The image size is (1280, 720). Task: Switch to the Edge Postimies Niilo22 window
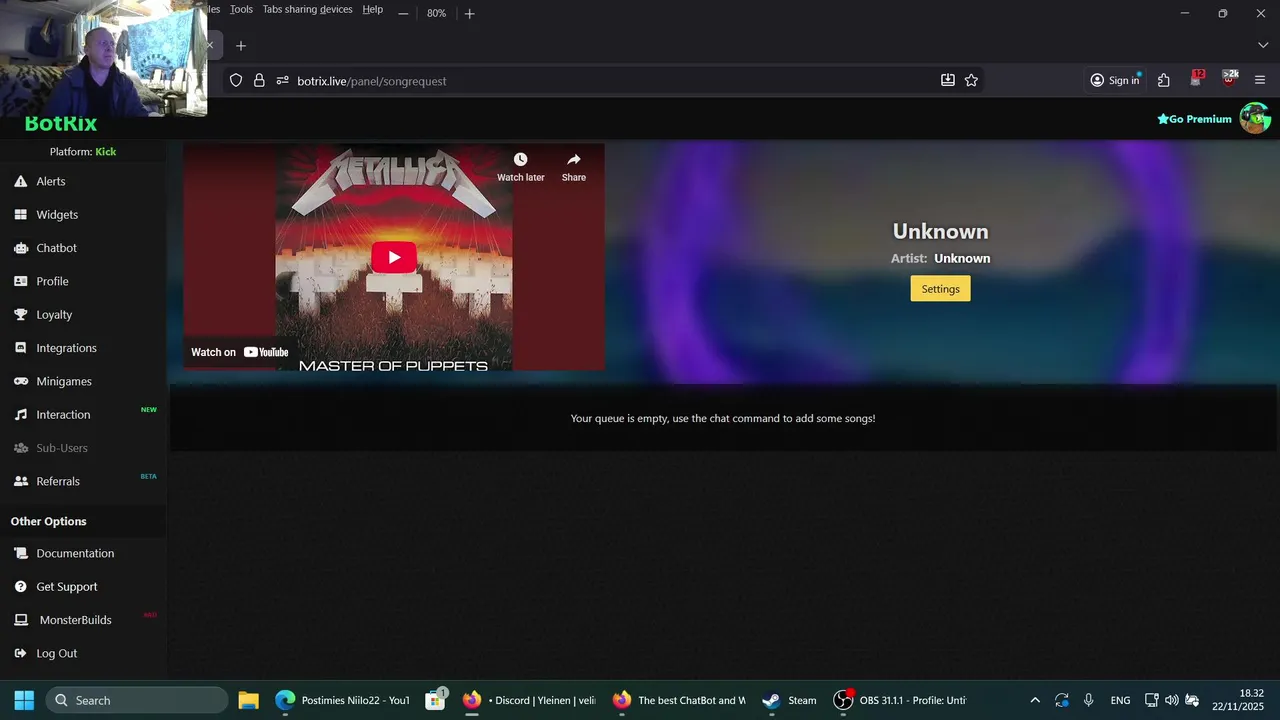[342, 700]
